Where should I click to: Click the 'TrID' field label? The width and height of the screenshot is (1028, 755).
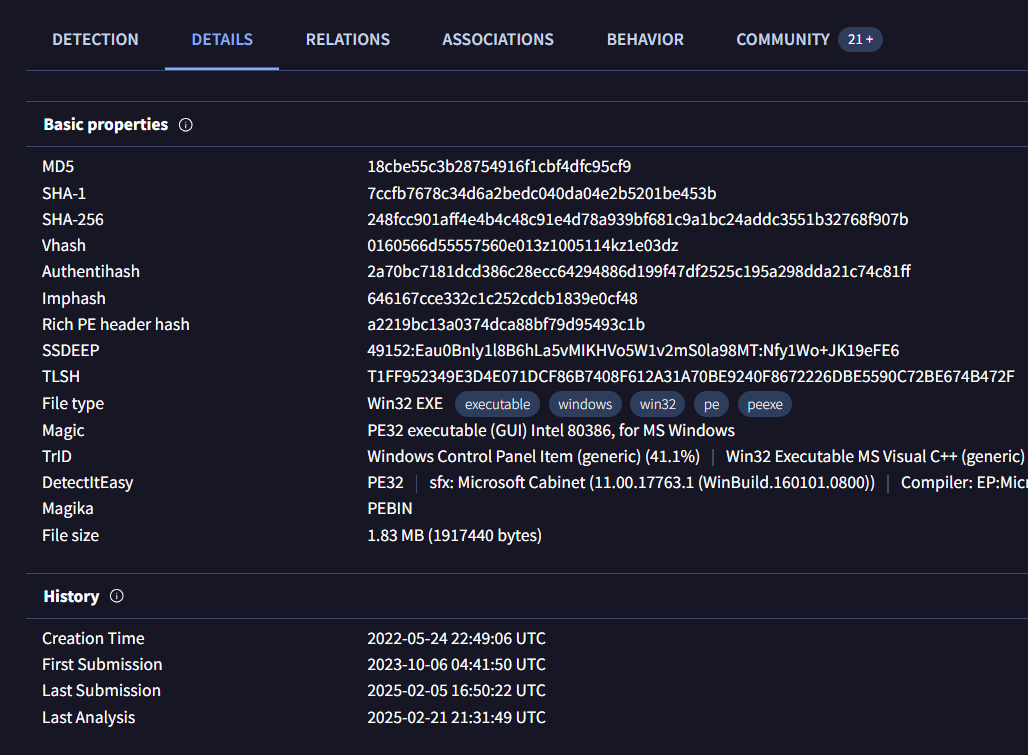(x=56, y=456)
